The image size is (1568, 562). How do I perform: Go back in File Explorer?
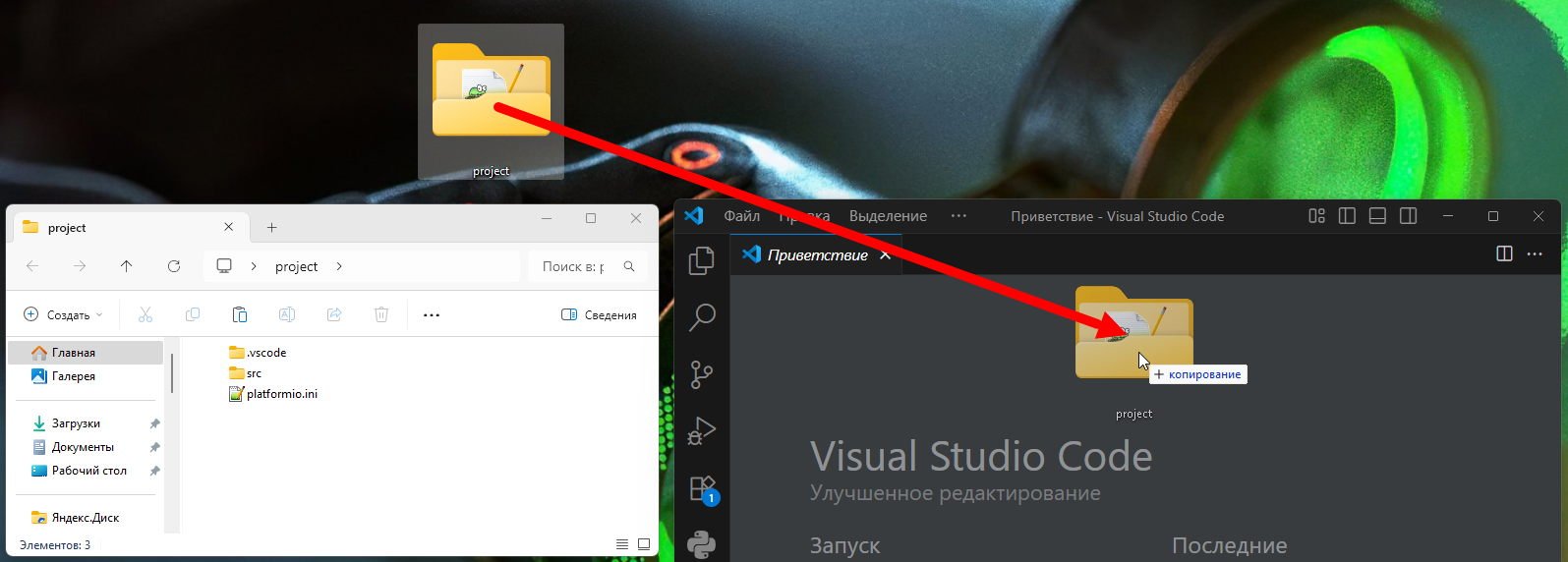tap(32, 266)
